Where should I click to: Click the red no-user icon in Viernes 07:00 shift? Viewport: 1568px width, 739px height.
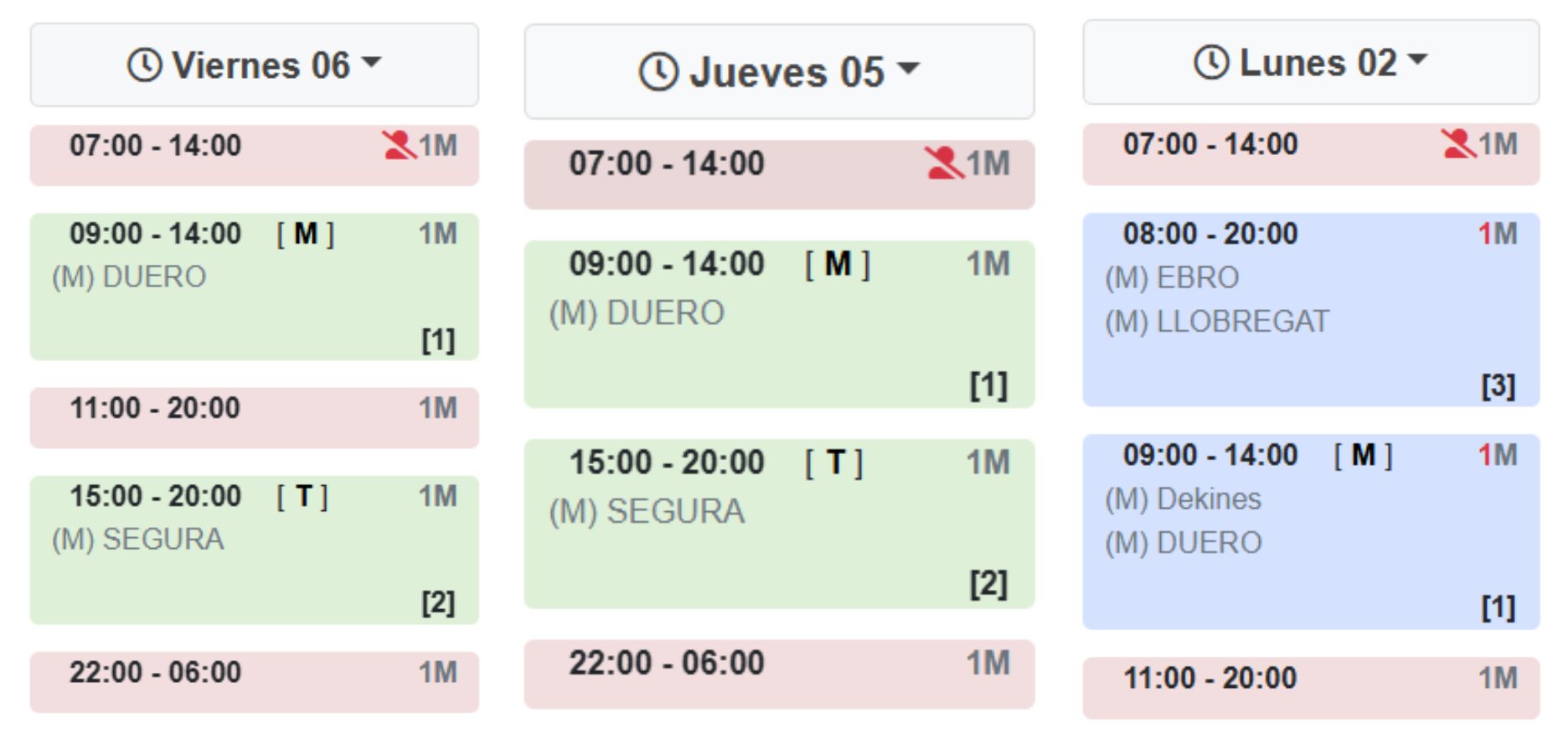click(x=399, y=145)
